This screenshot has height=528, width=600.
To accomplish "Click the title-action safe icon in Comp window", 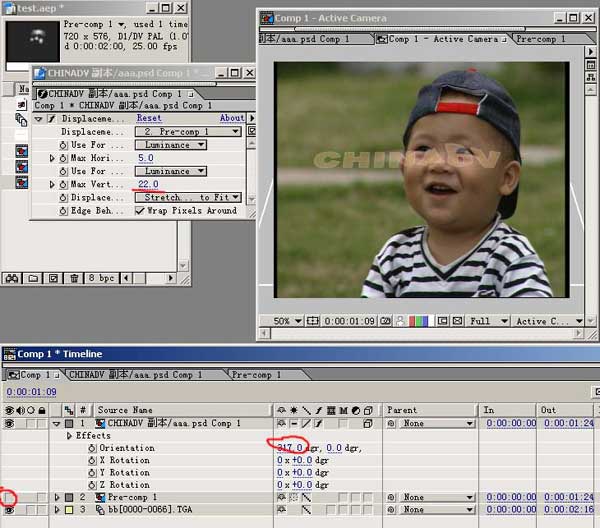I will pos(312,321).
